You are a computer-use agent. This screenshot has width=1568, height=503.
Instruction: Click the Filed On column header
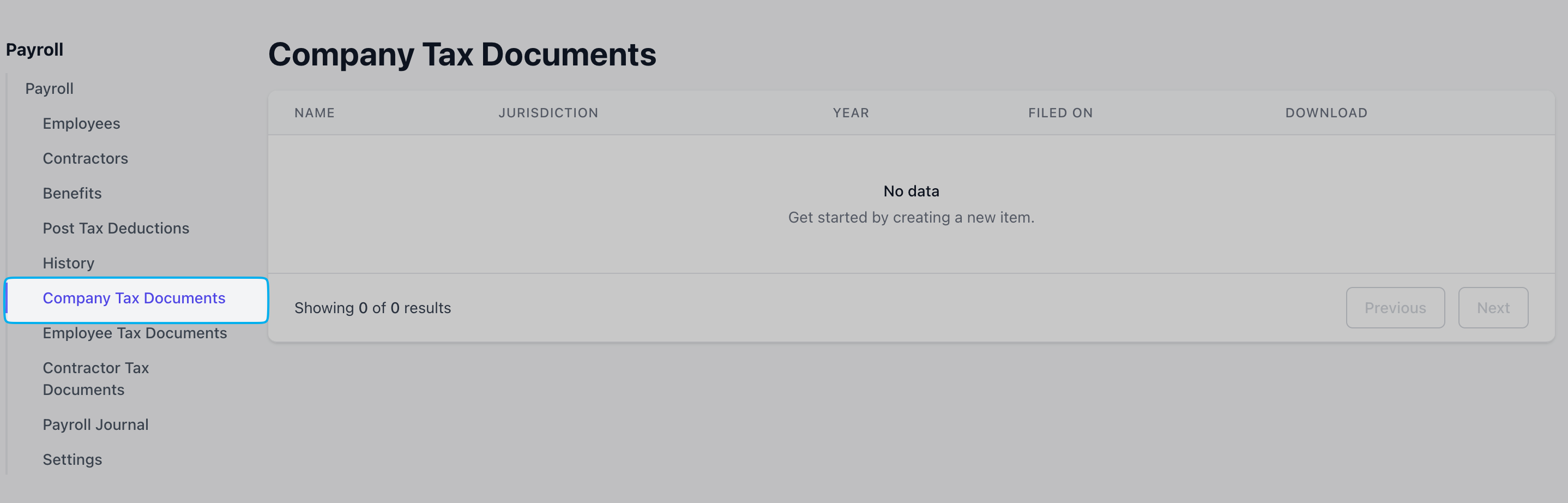tap(1060, 113)
